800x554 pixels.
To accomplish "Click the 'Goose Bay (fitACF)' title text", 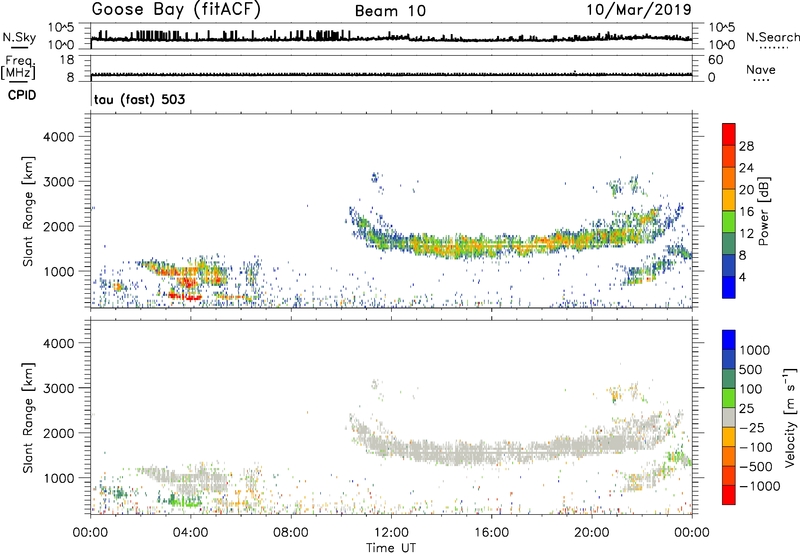I will click(176, 10).
